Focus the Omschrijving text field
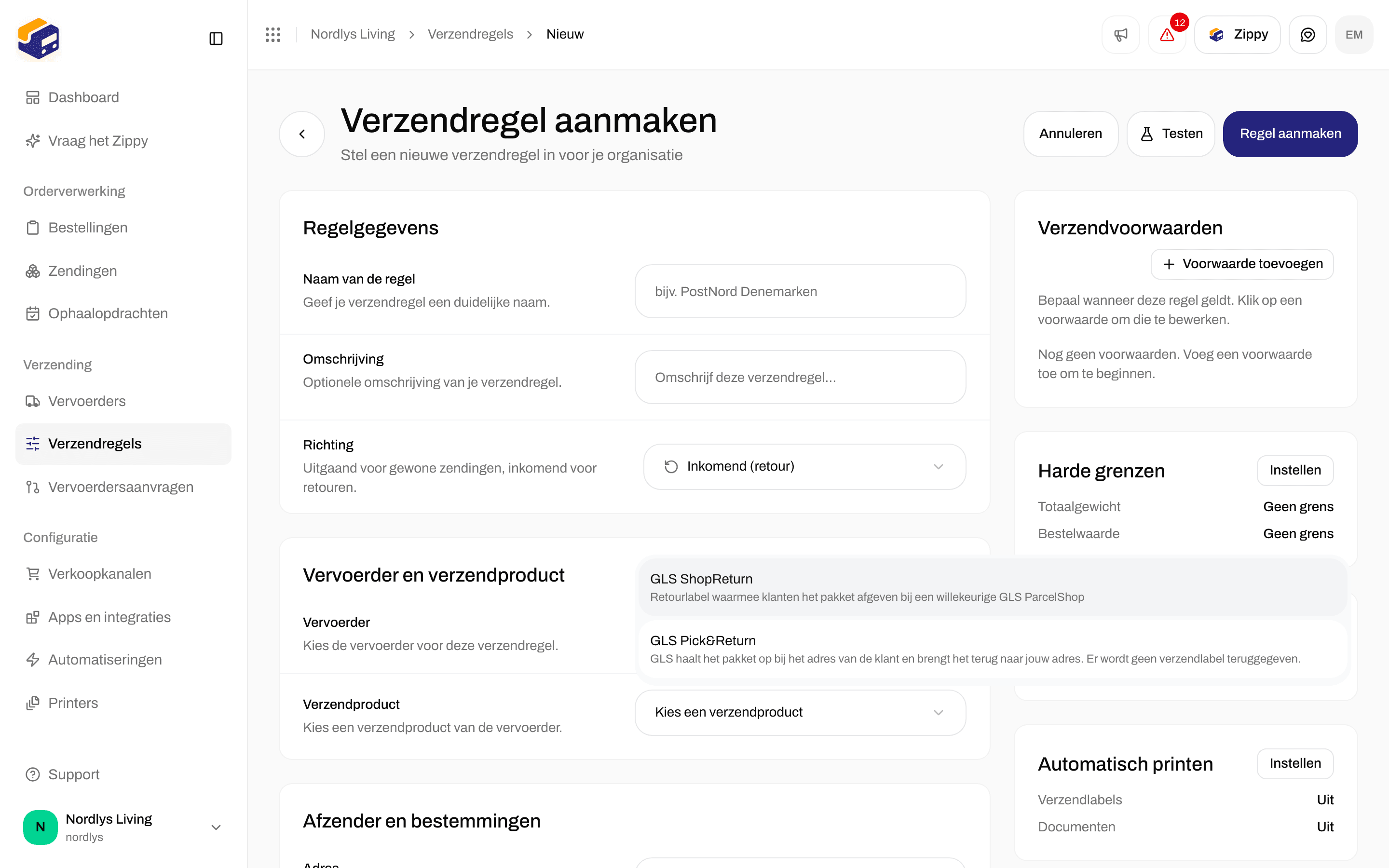The height and width of the screenshot is (868, 1389). pyautogui.click(x=800, y=377)
